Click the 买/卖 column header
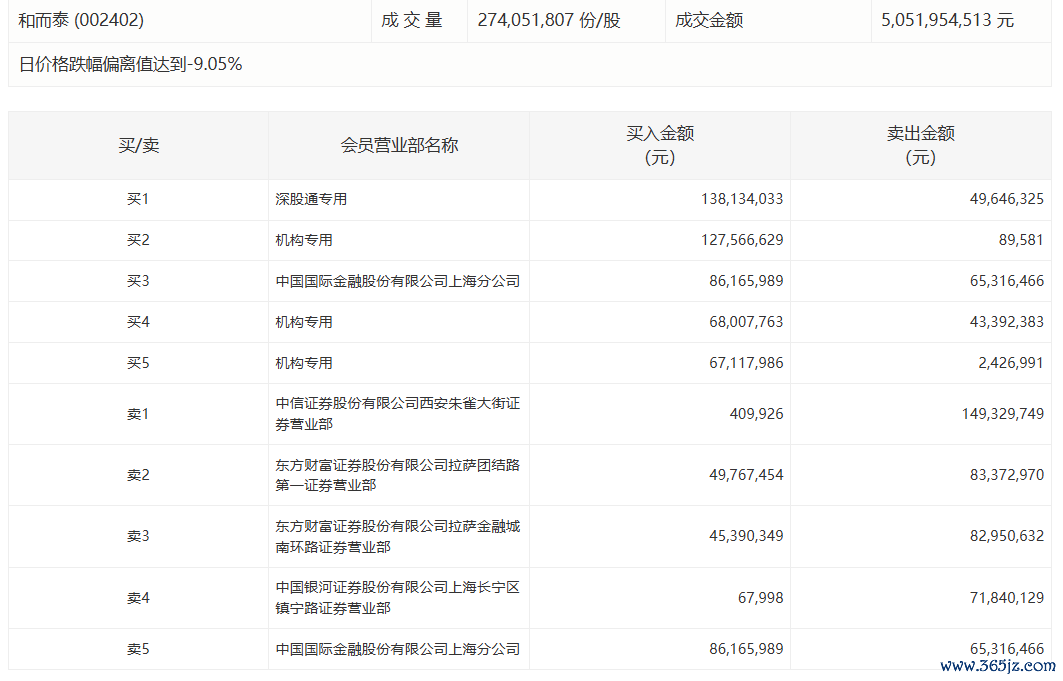 [138, 145]
